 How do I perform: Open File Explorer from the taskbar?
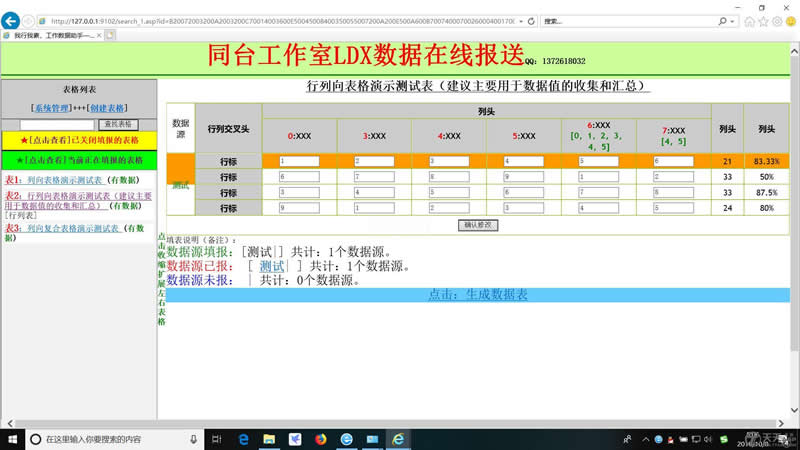tap(269, 439)
